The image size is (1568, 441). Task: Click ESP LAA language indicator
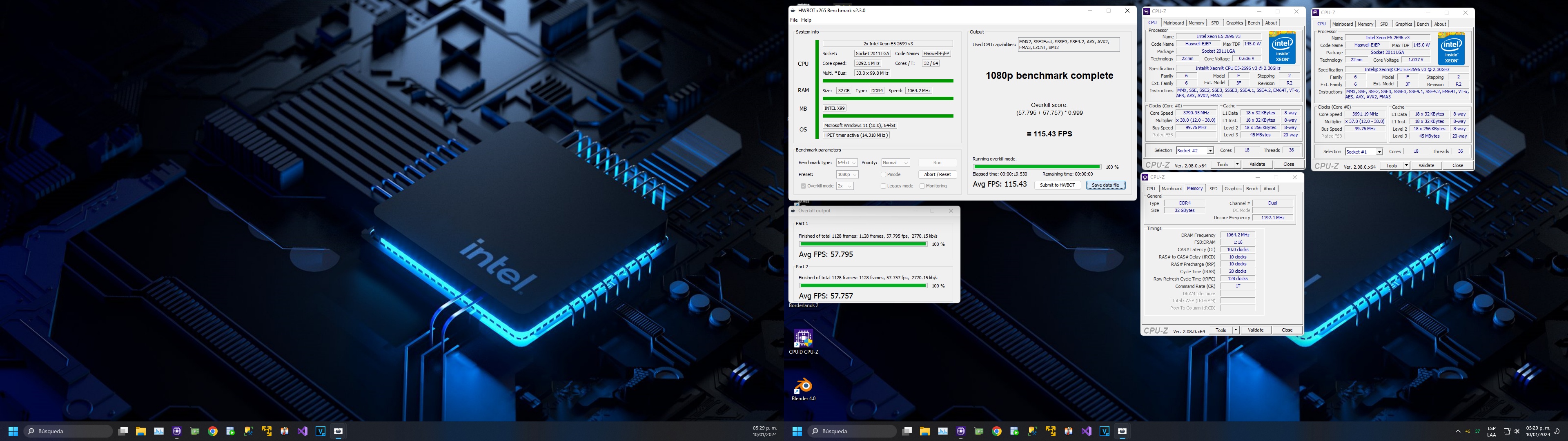coord(1491,431)
